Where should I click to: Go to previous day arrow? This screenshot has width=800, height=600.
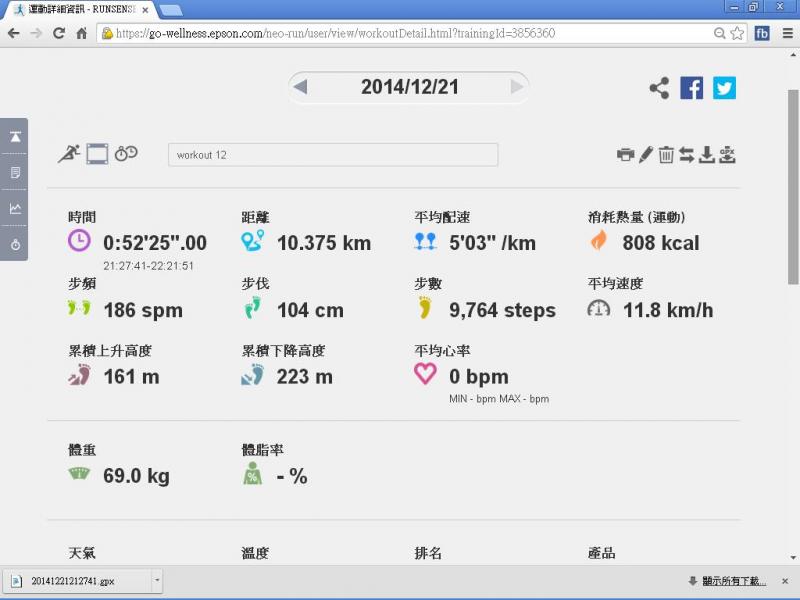[301, 87]
